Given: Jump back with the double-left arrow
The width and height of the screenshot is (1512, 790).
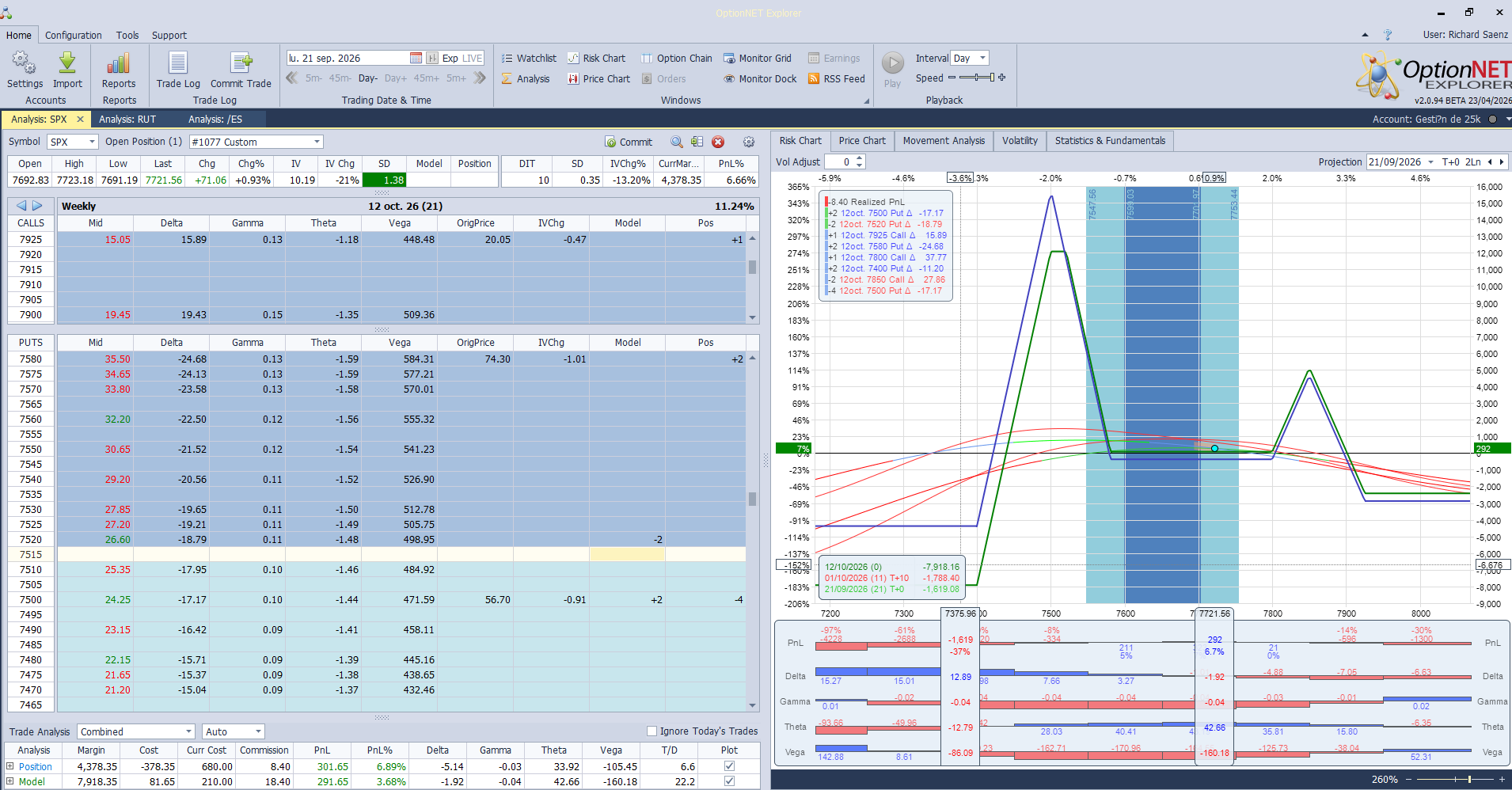Looking at the screenshot, I should [x=292, y=78].
